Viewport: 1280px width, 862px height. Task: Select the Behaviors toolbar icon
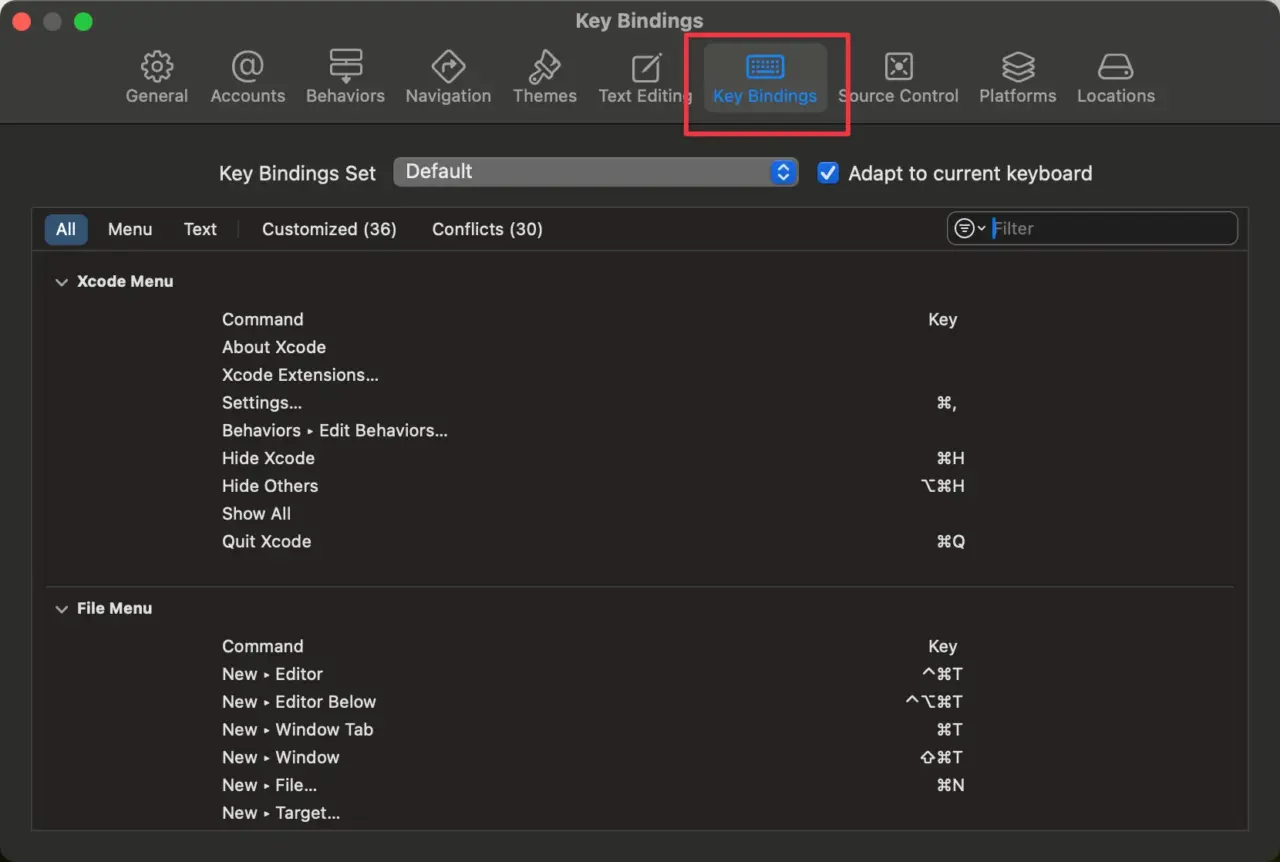(x=345, y=67)
